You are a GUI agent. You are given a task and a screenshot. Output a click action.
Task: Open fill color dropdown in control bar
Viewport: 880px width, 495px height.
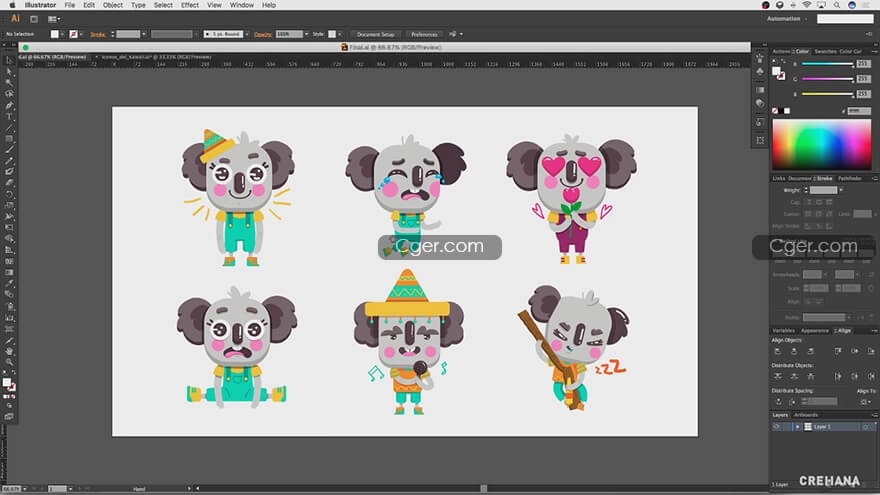pyautogui.click(x=62, y=34)
